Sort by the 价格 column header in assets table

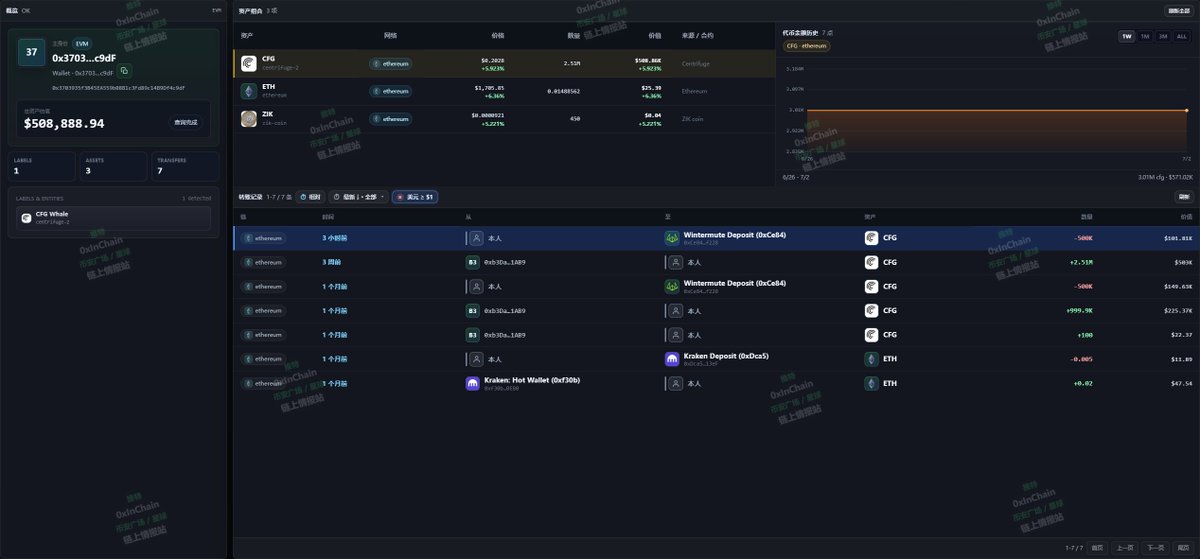tap(498, 35)
